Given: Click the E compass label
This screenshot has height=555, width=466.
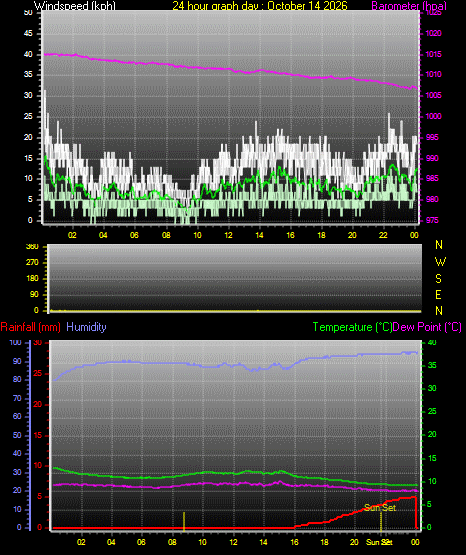Looking at the screenshot, I should coord(438,294).
